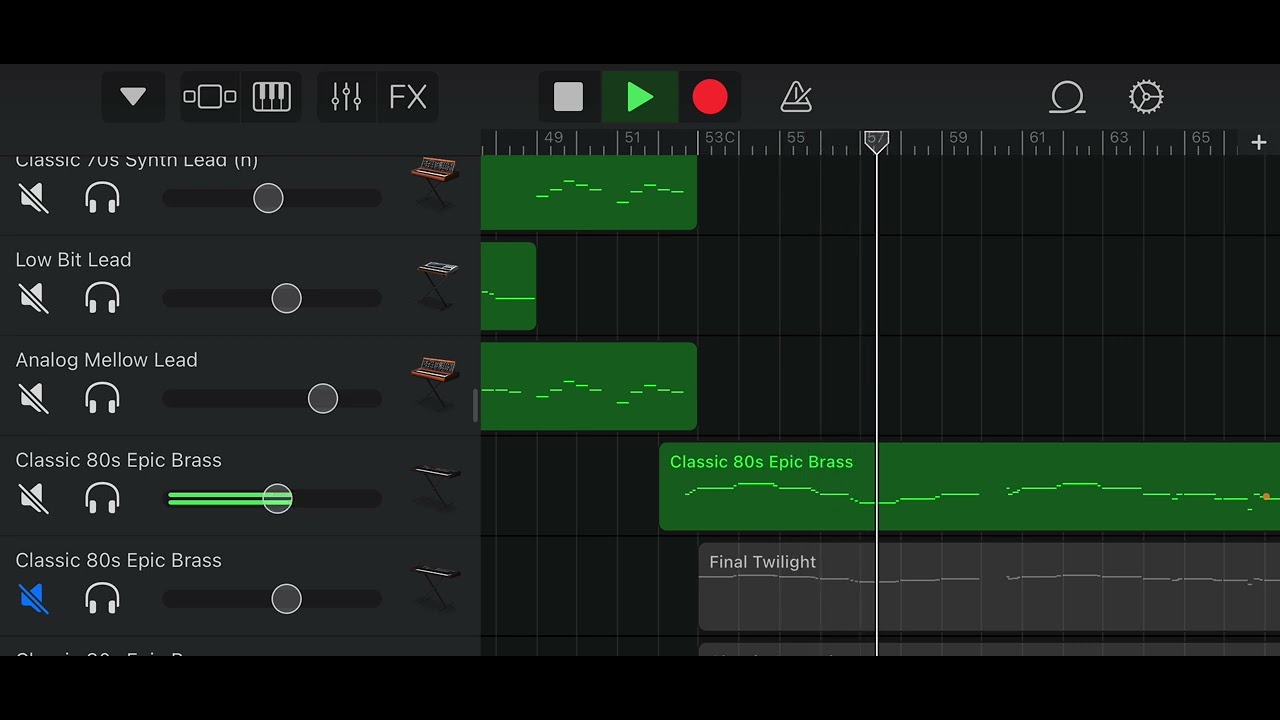Switch to Tracks view button
Viewport: 1280px width, 720px height.
[x=210, y=97]
